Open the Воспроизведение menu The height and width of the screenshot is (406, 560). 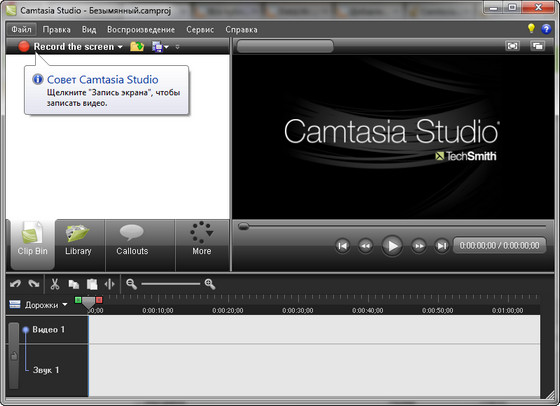click(141, 29)
